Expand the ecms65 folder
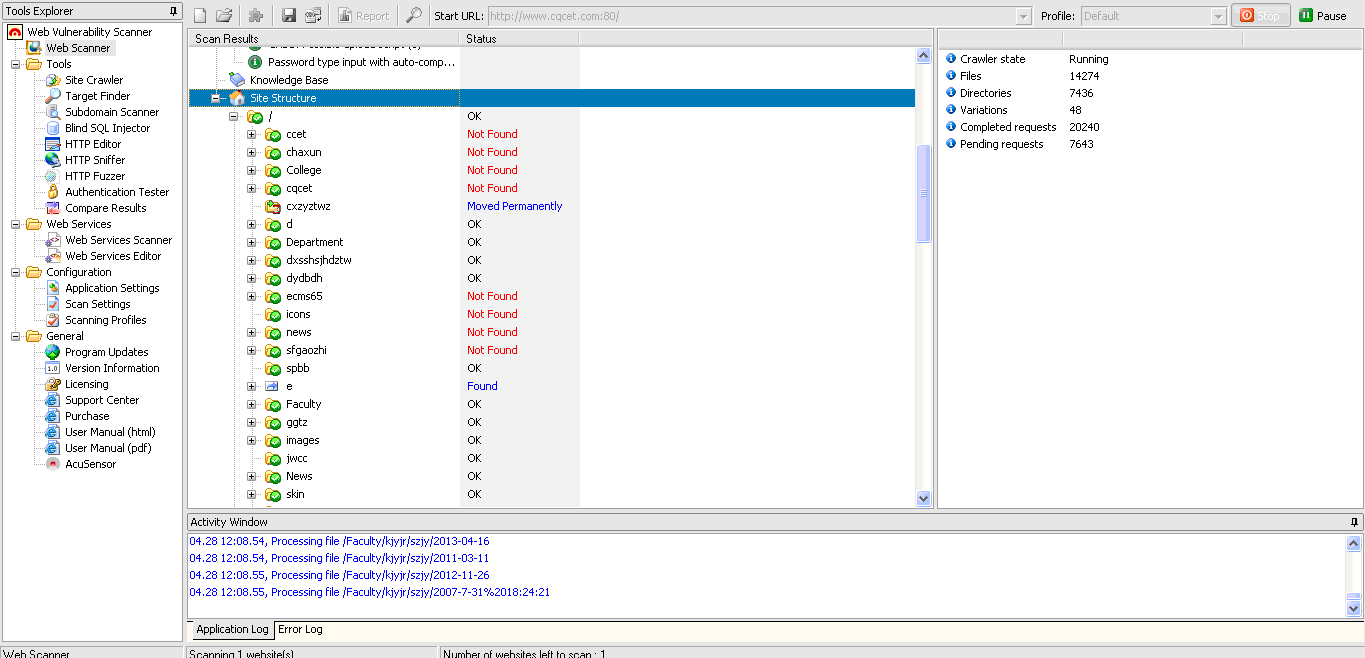 252,296
